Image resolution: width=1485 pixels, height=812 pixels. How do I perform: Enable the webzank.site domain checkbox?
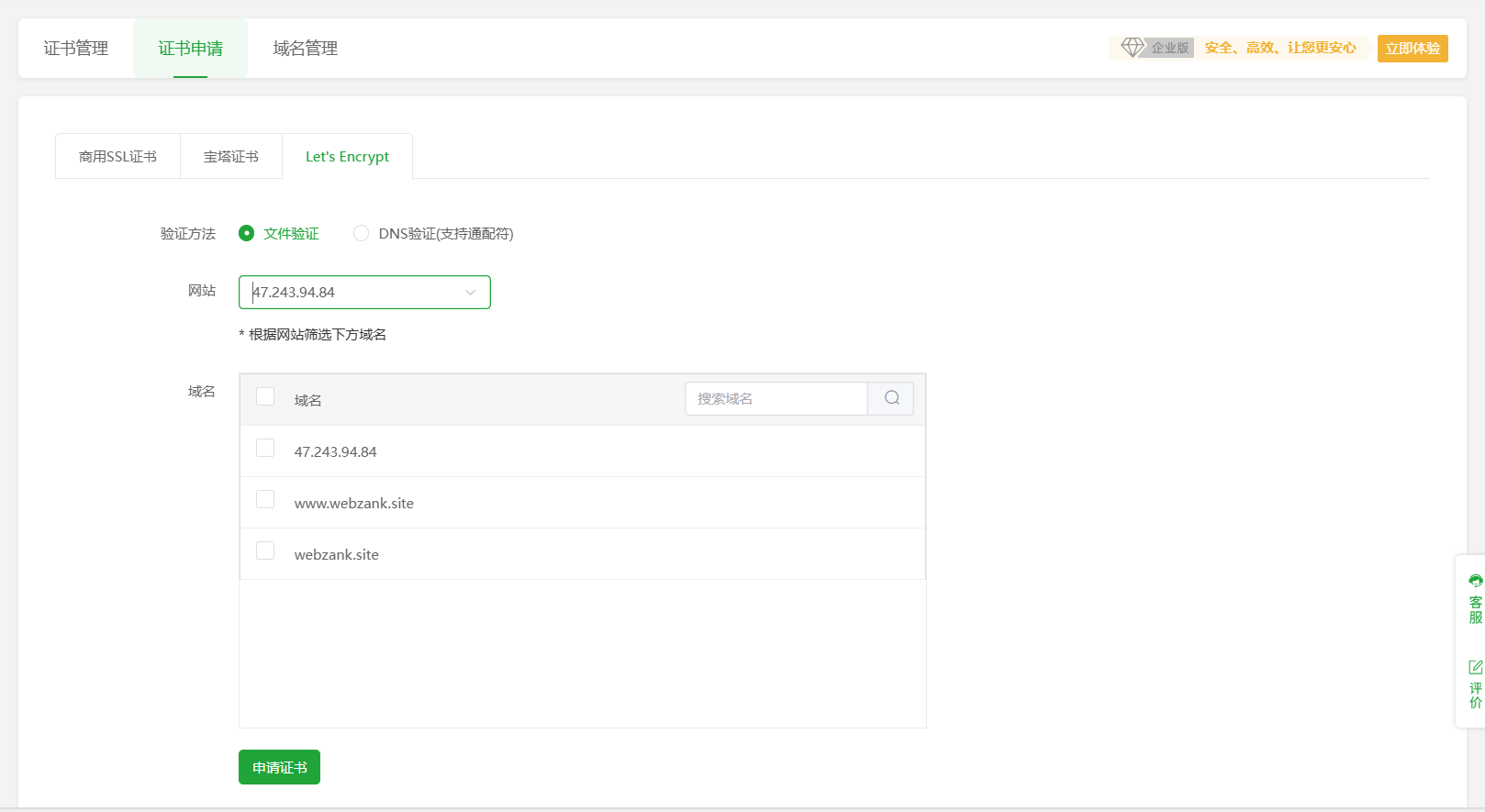point(265,551)
